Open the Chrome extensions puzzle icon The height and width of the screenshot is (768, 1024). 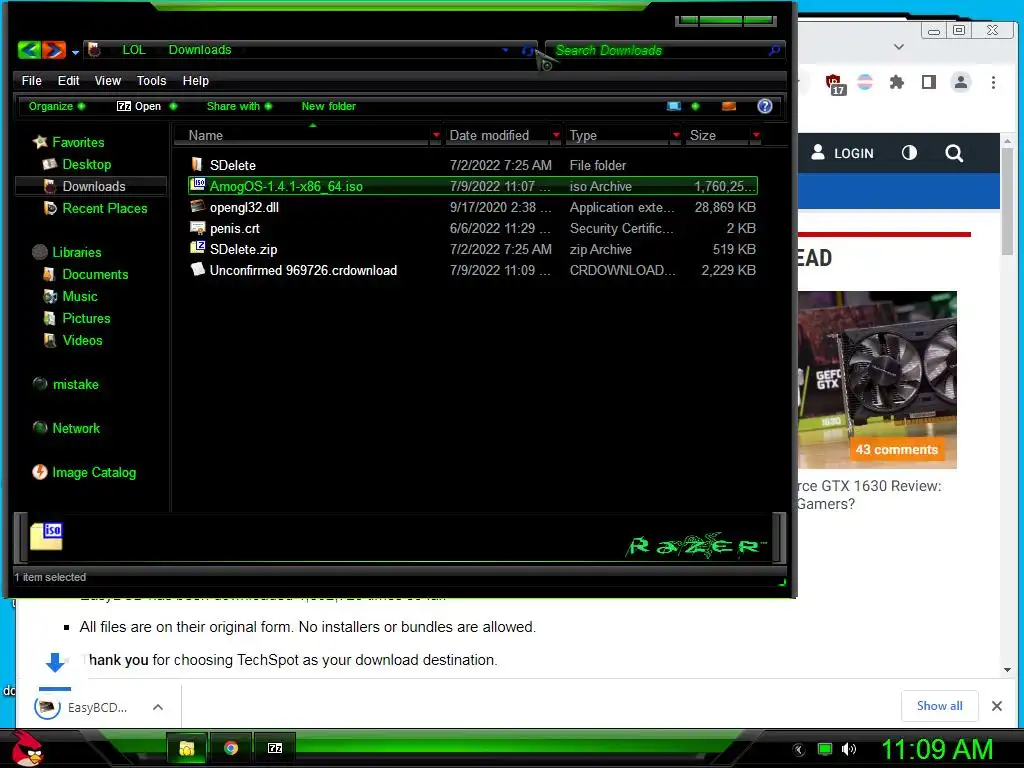[x=897, y=82]
